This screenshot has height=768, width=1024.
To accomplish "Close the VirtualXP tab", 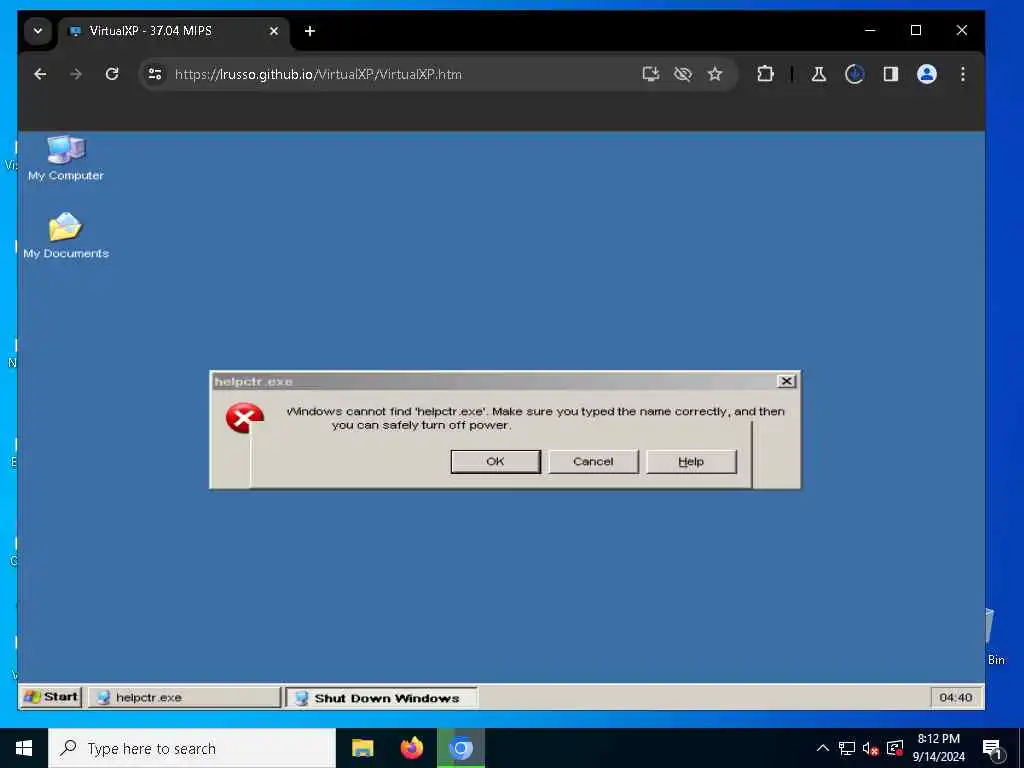I will click(x=274, y=31).
